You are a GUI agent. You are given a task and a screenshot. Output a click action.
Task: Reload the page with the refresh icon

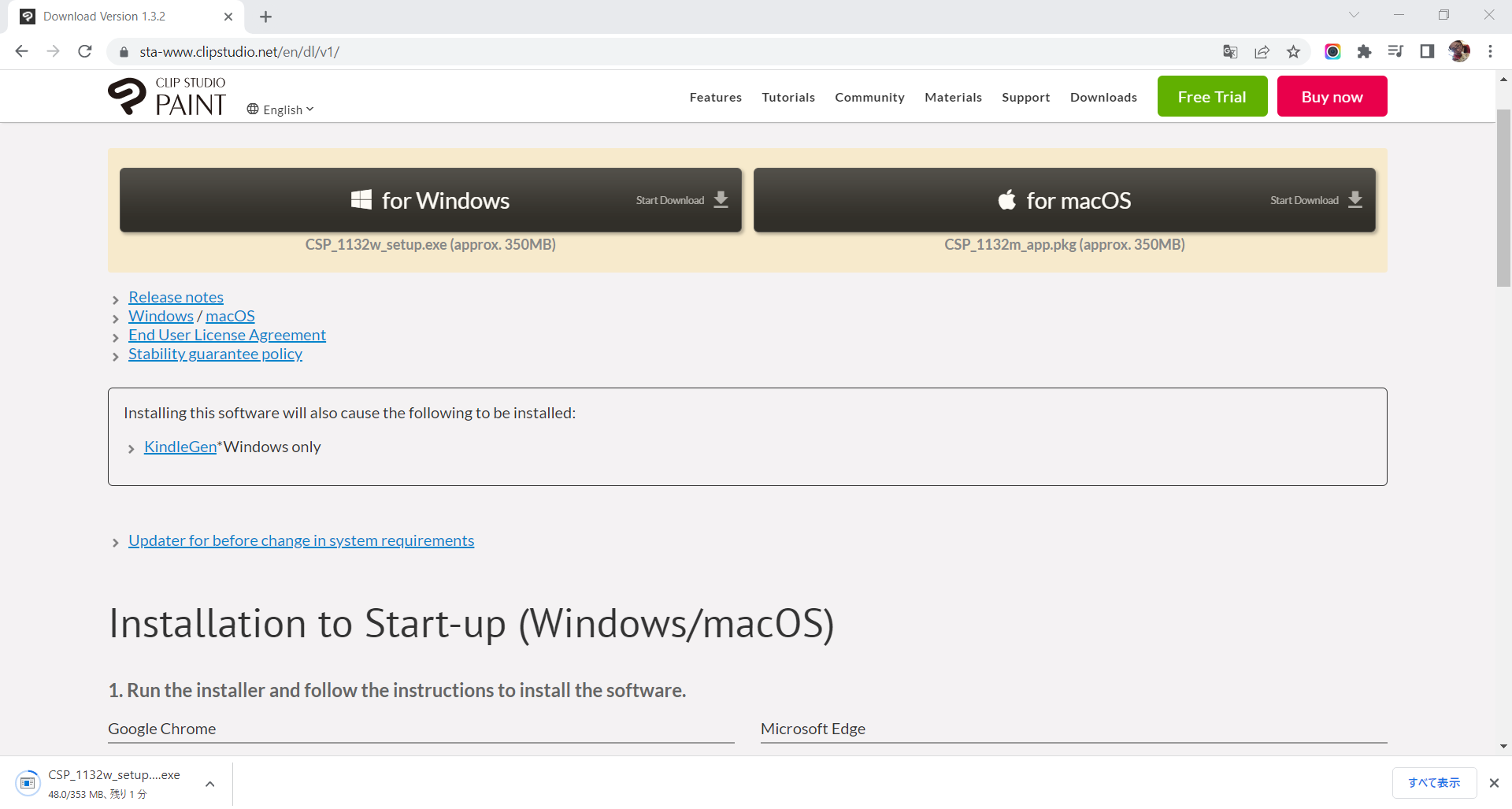85,52
